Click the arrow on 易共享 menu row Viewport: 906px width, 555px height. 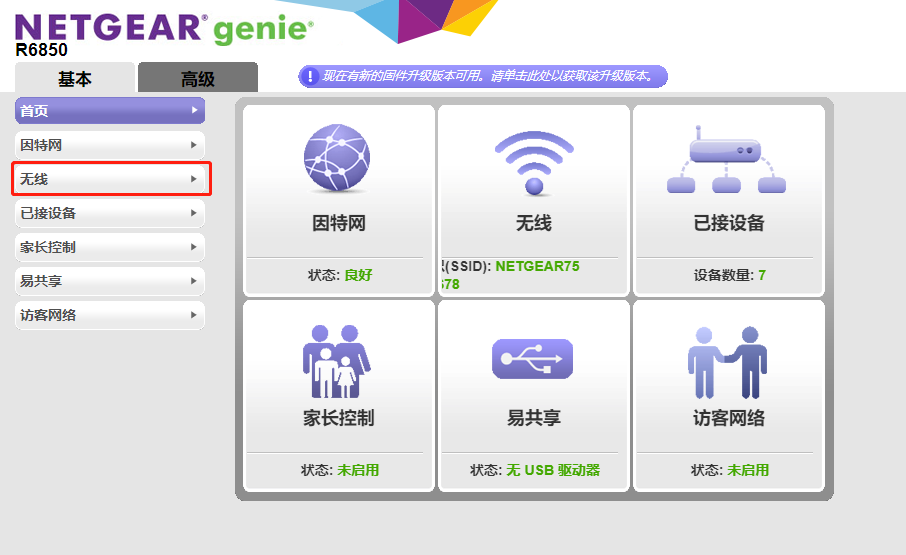[x=194, y=281]
